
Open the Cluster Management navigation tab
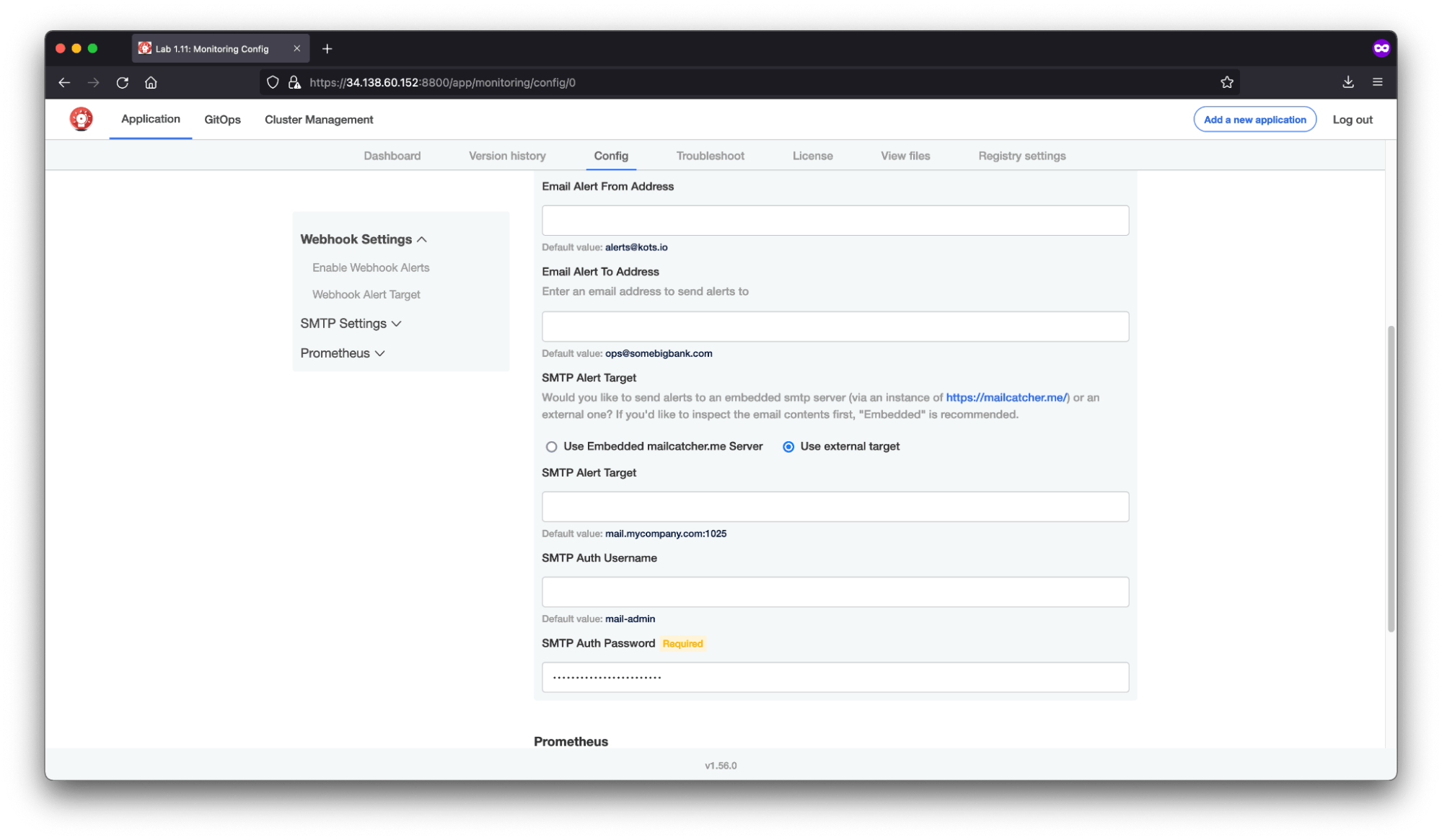tap(319, 120)
